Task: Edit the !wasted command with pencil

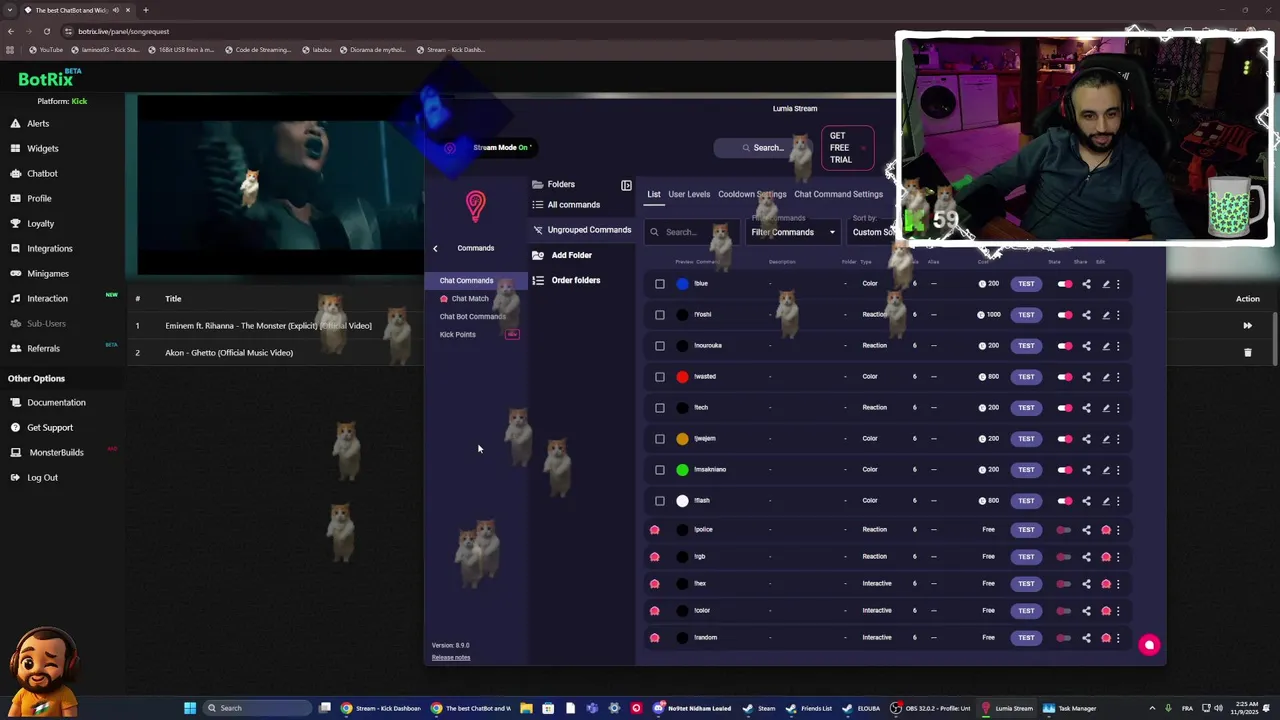Action: [1106, 377]
